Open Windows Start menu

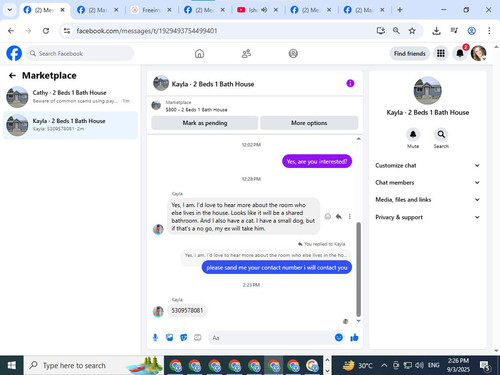tap(12, 366)
